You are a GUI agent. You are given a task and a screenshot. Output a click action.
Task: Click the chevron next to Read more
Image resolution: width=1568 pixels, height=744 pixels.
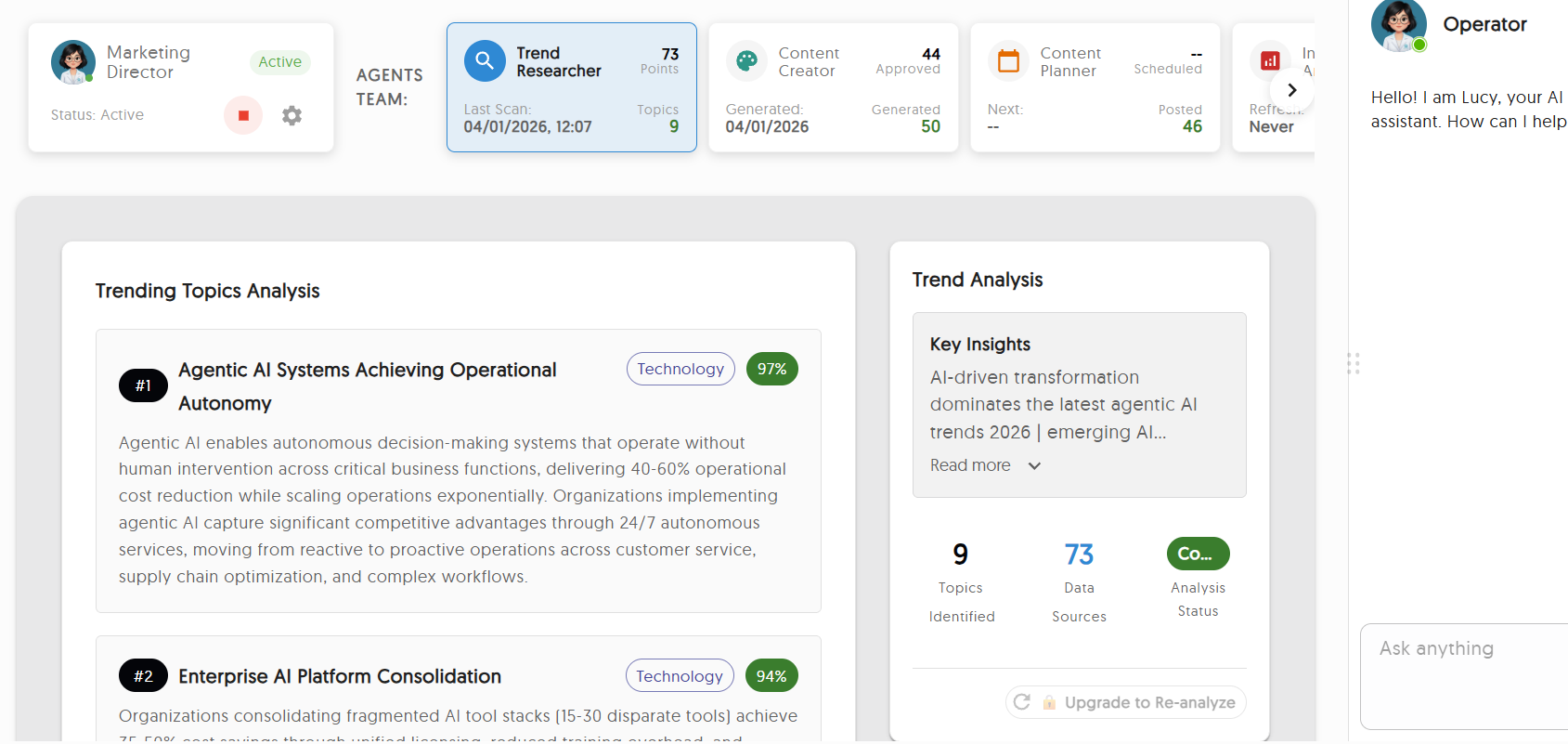click(x=1034, y=466)
